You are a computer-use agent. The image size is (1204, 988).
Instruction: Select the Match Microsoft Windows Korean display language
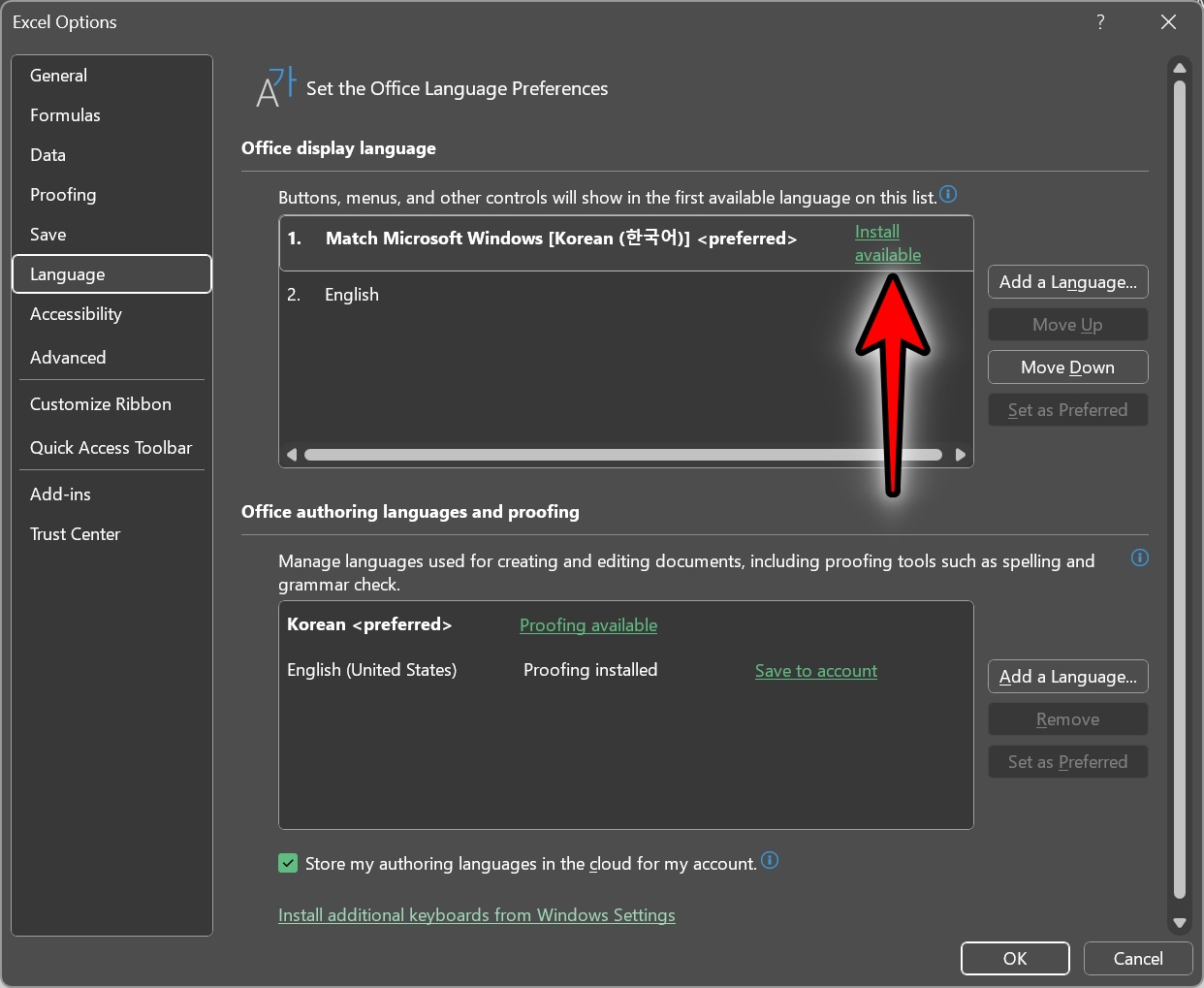point(626,243)
